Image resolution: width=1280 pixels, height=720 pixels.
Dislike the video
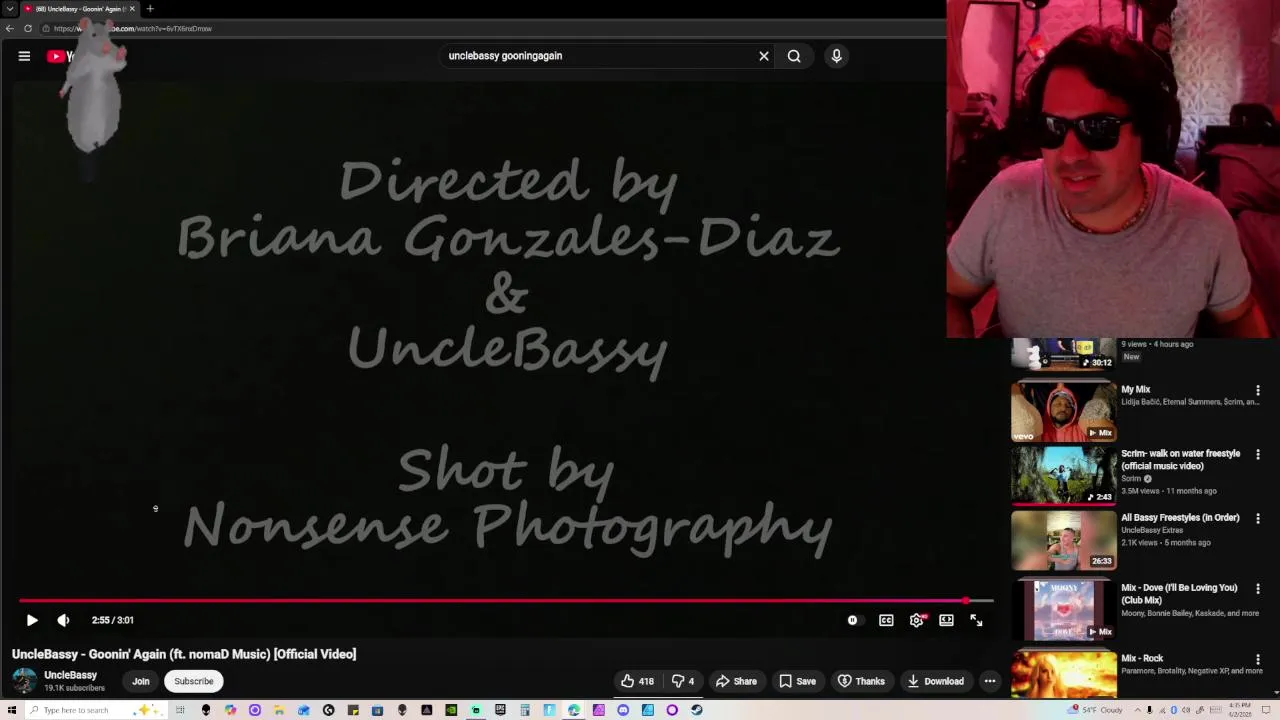tap(683, 681)
